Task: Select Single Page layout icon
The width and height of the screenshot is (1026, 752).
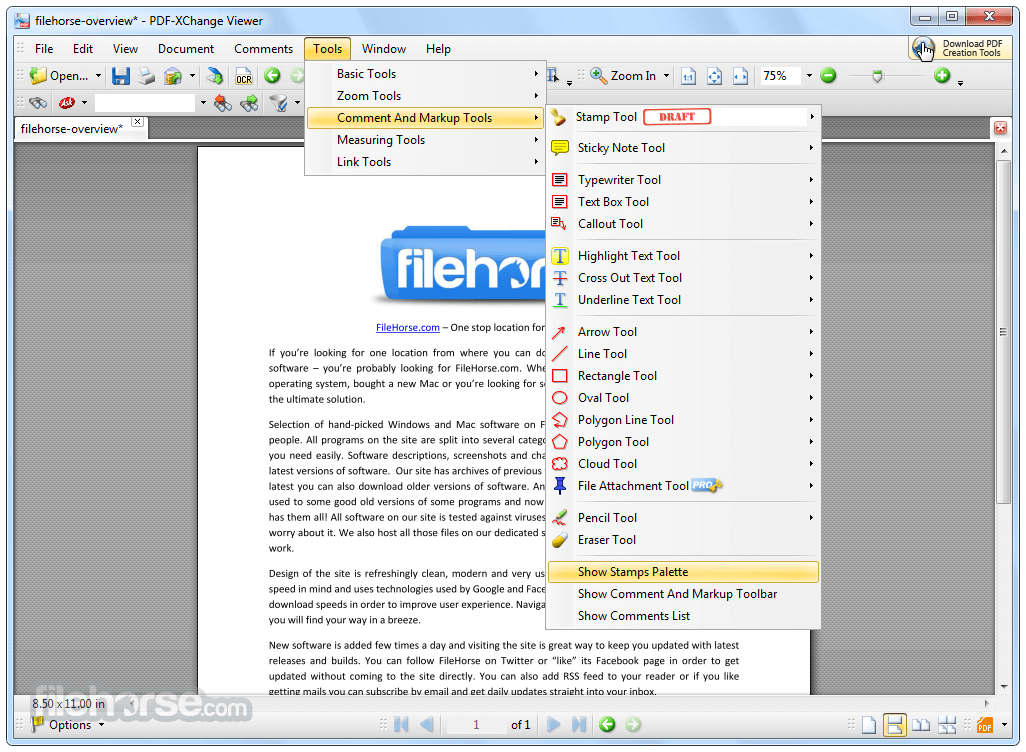Action: pyautogui.click(x=868, y=725)
